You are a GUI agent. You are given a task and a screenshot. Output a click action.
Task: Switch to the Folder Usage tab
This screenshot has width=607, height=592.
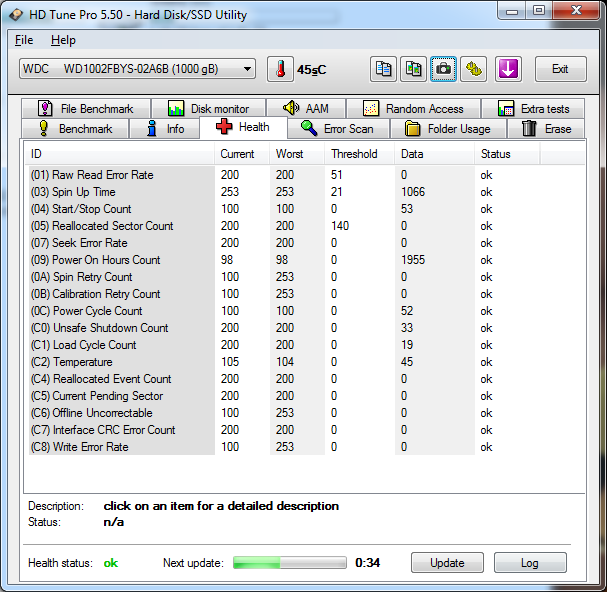tap(448, 129)
